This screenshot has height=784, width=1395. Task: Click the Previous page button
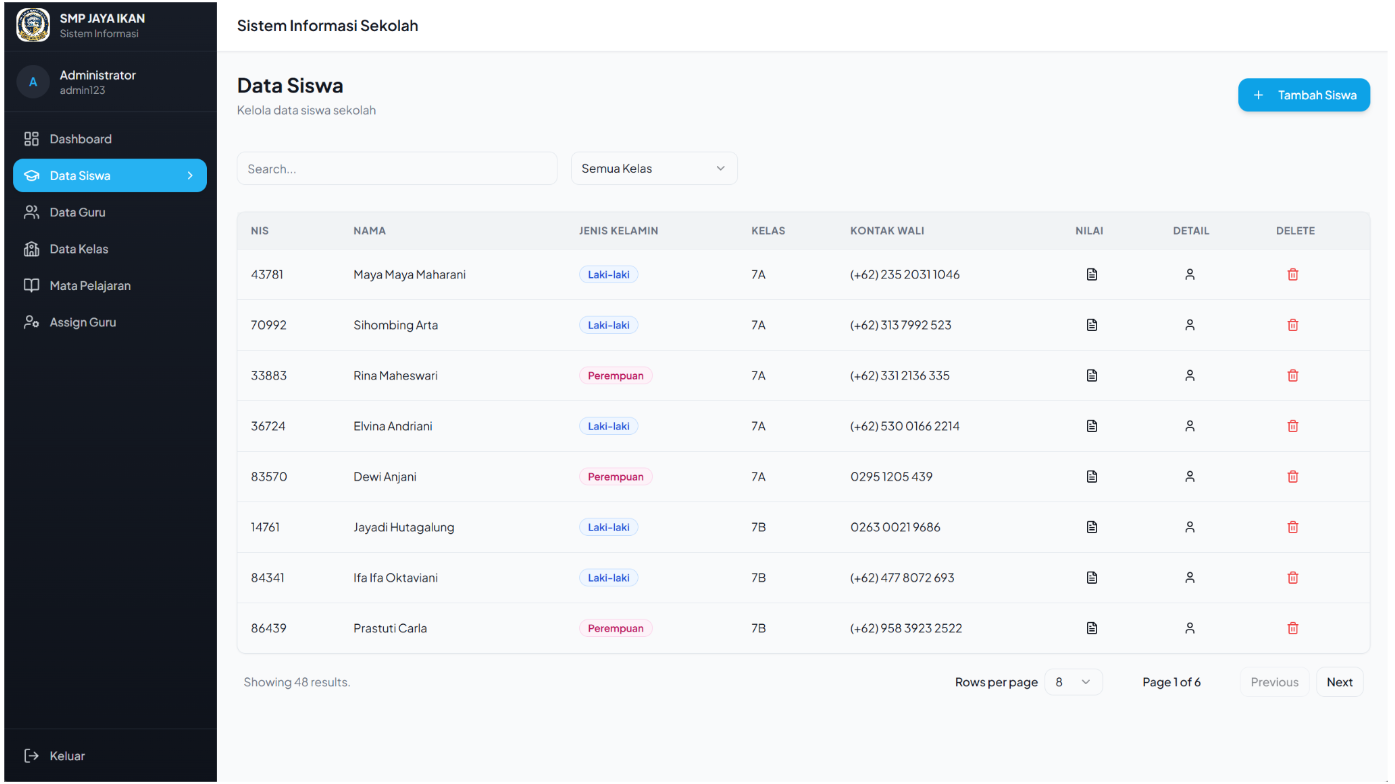tap(1275, 682)
